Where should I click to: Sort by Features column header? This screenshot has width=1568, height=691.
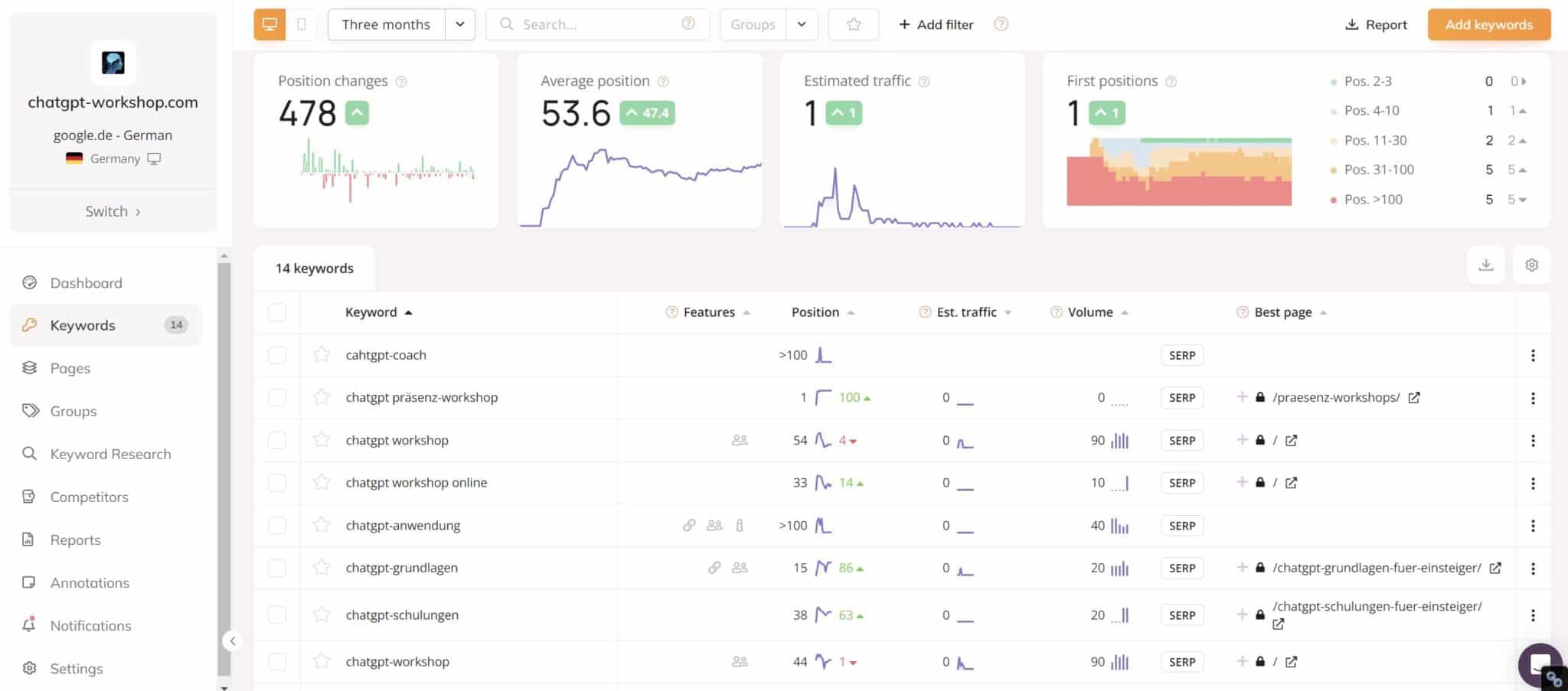pyautogui.click(x=708, y=312)
